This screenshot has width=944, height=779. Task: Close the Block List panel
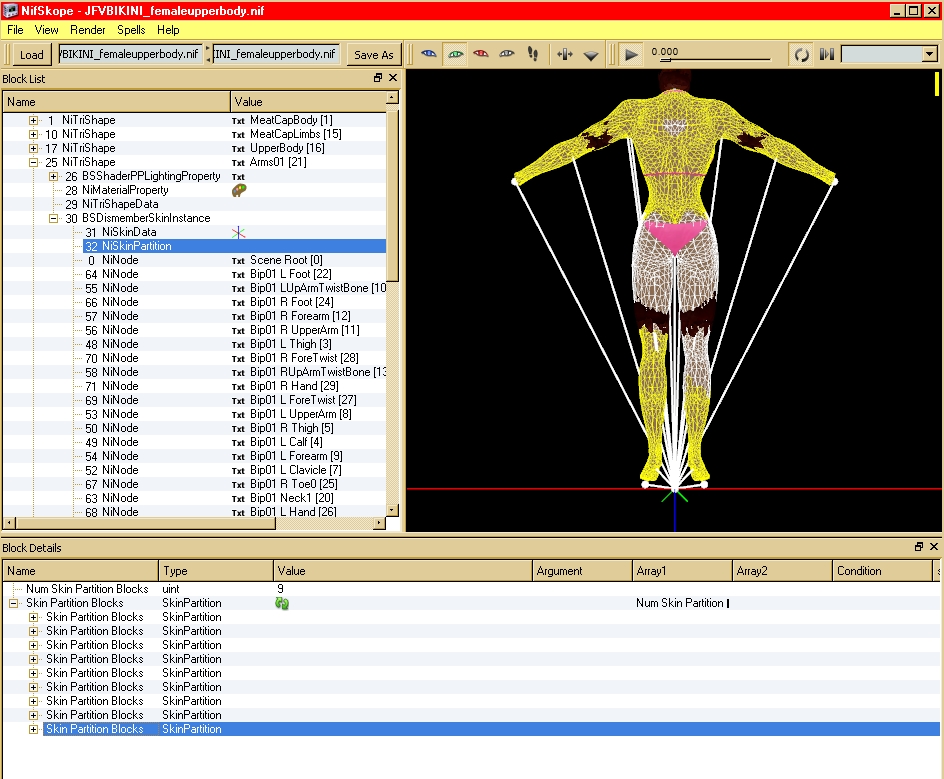coord(393,78)
